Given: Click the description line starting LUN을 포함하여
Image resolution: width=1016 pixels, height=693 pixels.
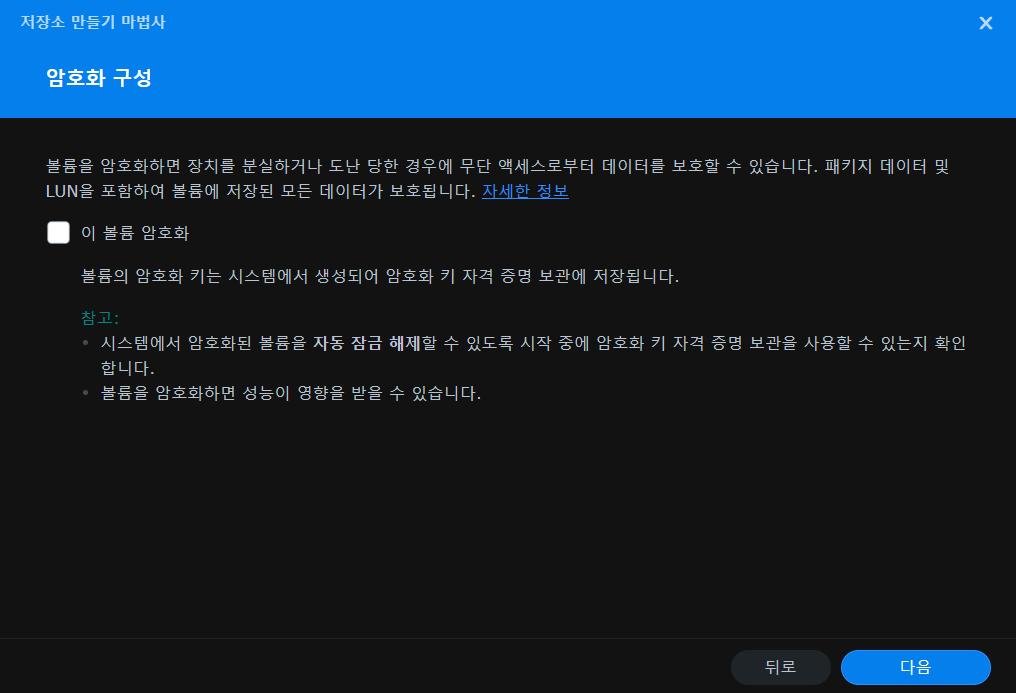Looking at the screenshot, I should click(x=260, y=191).
